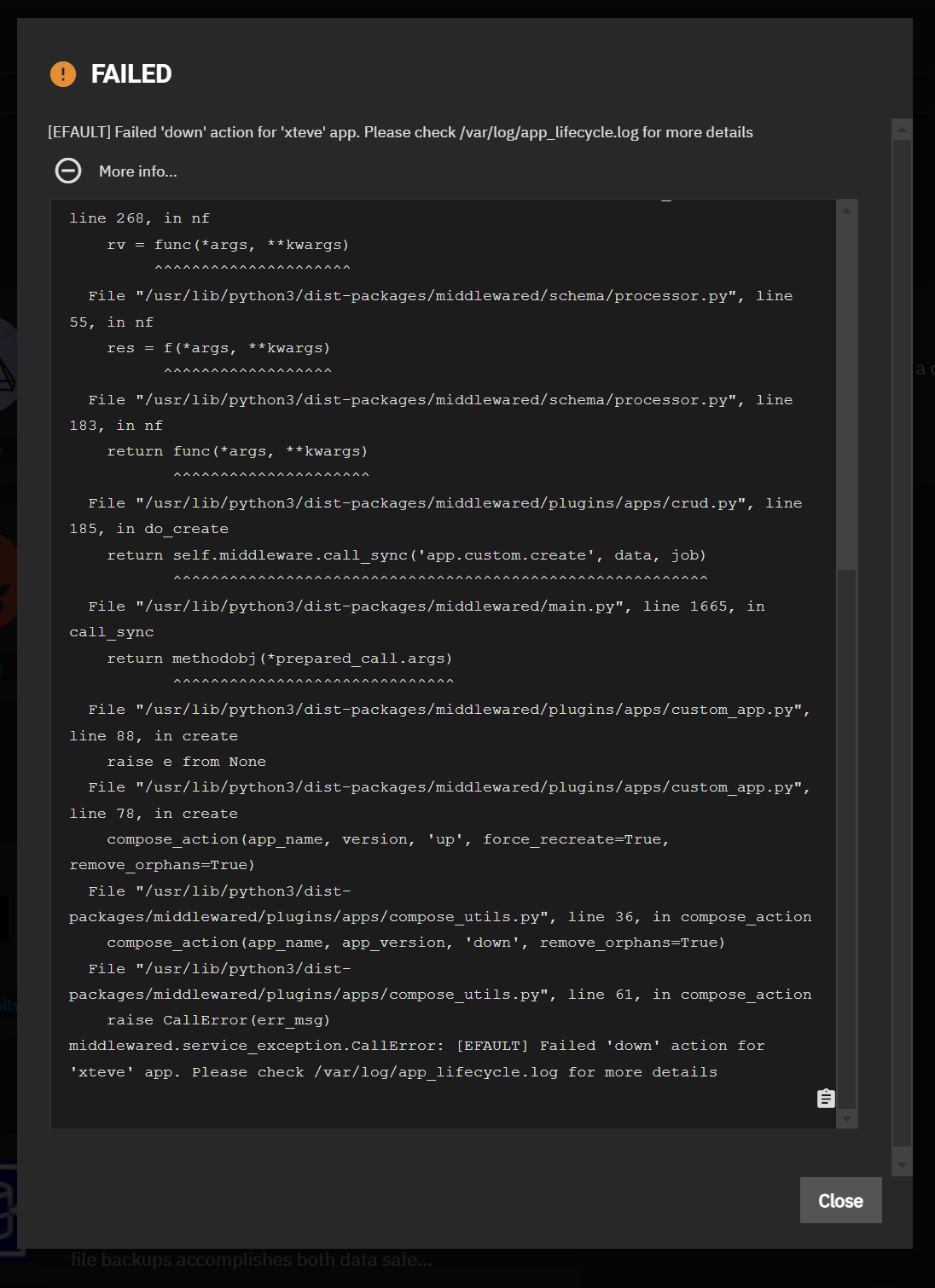Click the traceback pane's scroll-down arrow
This screenshot has height=1288, width=935.
click(846, 1118)
